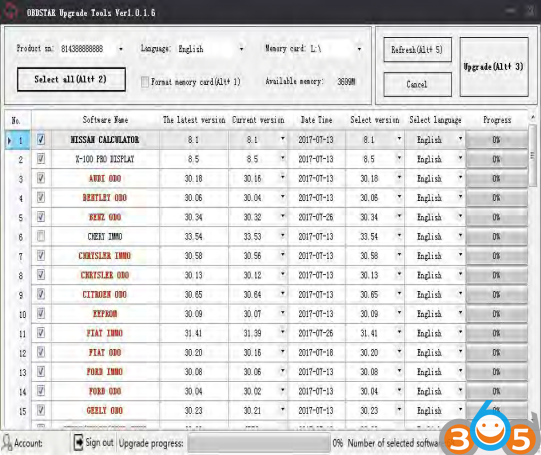The image size is (541, 455).
Task: Uncheck the BENTLEY ODO checkbox
Action: 41,197
